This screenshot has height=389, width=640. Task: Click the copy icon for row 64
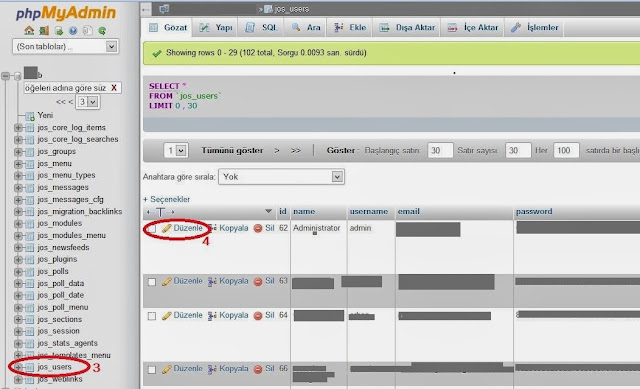point(212,316)
